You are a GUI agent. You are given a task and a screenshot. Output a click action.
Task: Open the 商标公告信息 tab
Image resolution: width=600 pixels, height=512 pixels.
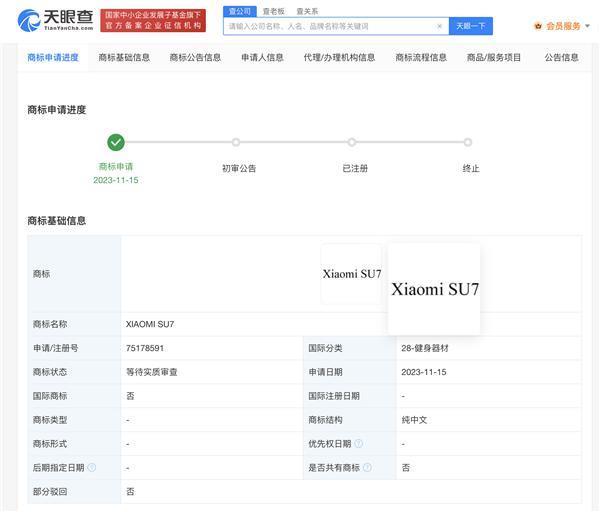point(195,58)
